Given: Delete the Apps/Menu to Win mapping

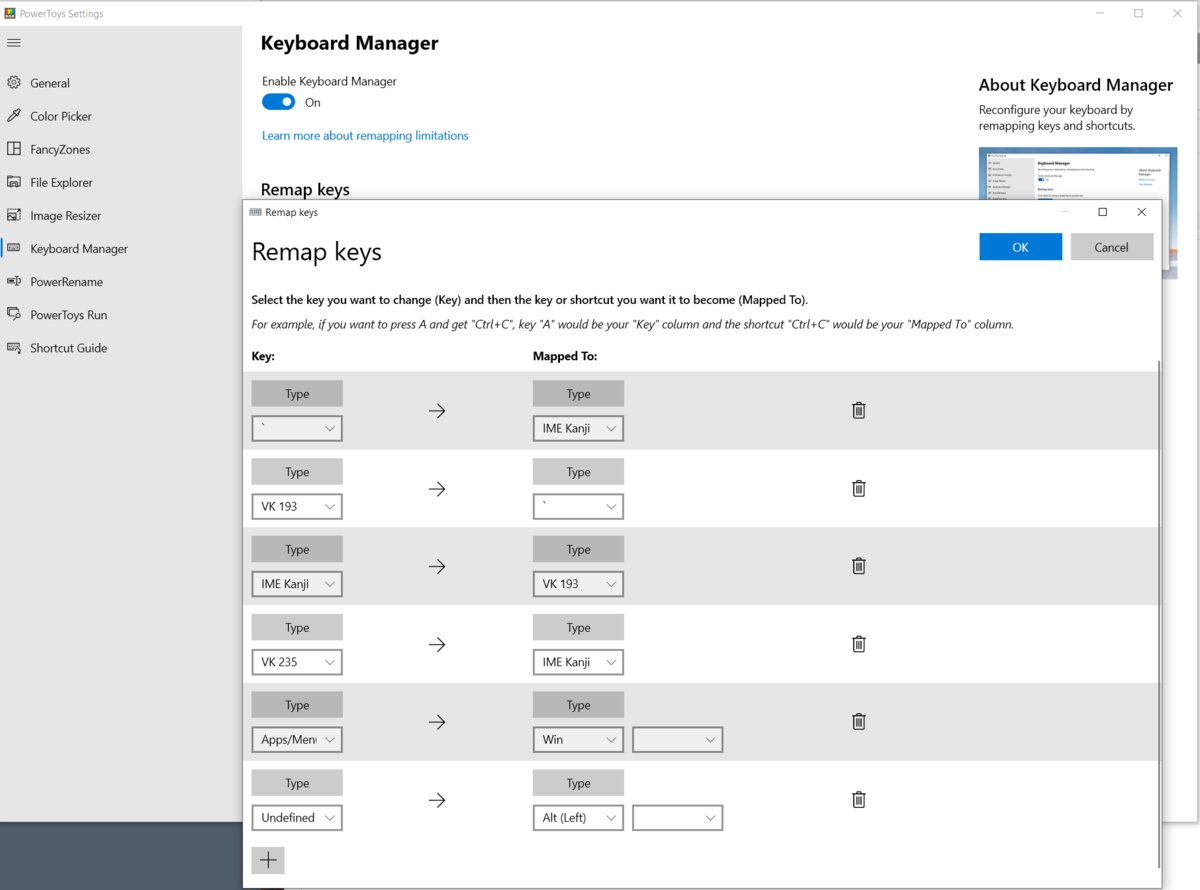Looking at the screenshot, I should tap(858, 722).
